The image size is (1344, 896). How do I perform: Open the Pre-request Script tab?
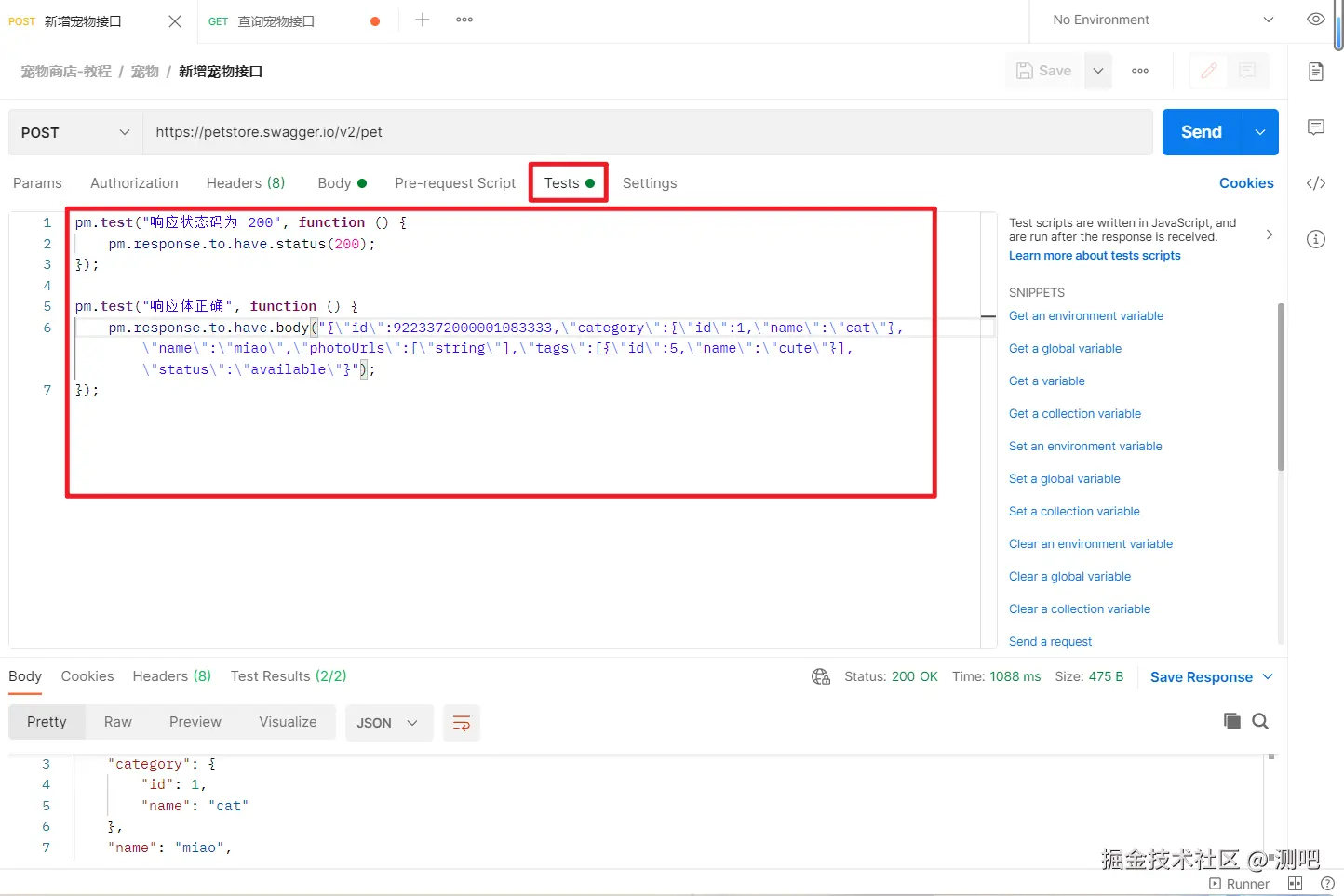pyautogui.click(x=455, y=183)
